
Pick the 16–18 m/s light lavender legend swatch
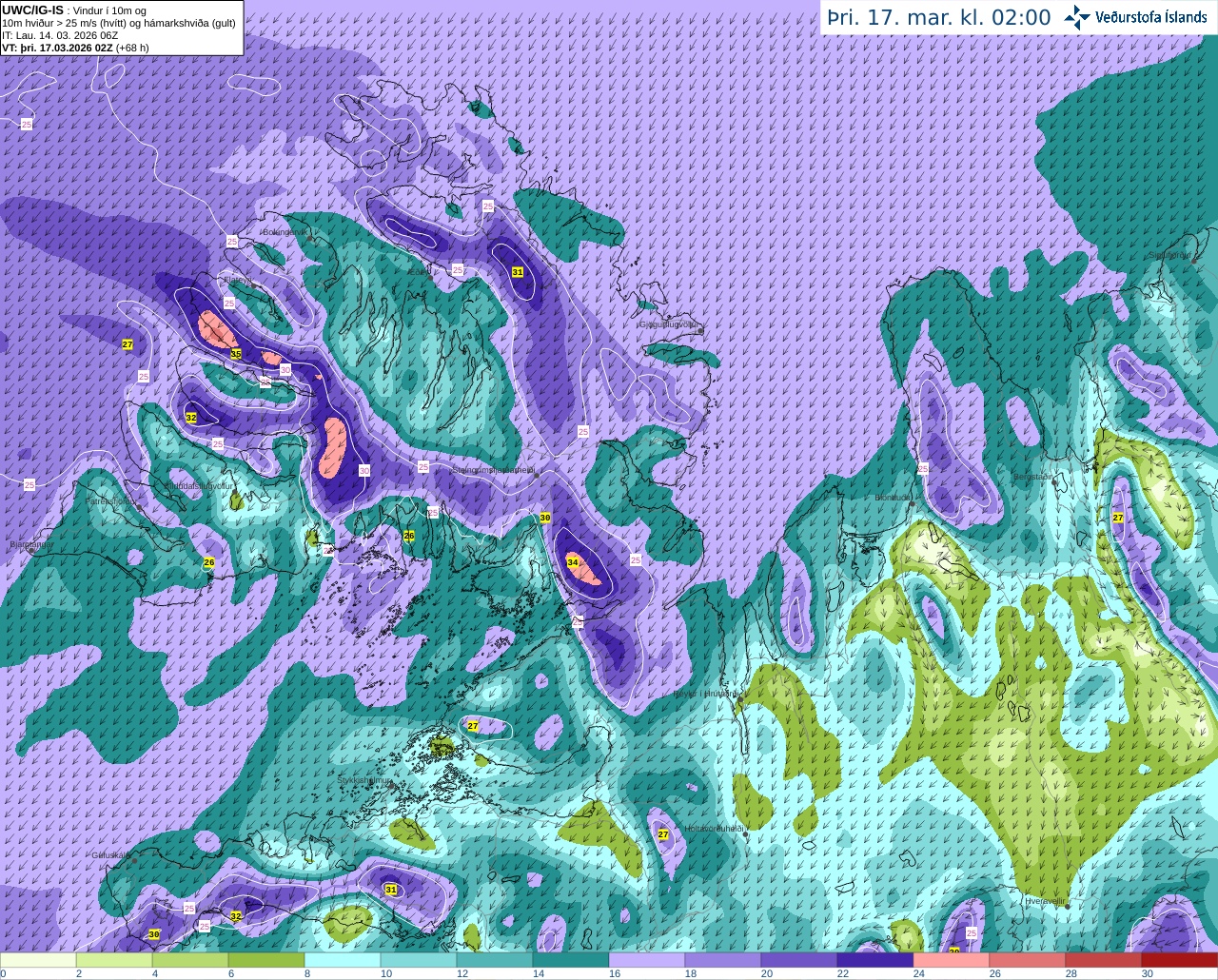click(647, 959)
